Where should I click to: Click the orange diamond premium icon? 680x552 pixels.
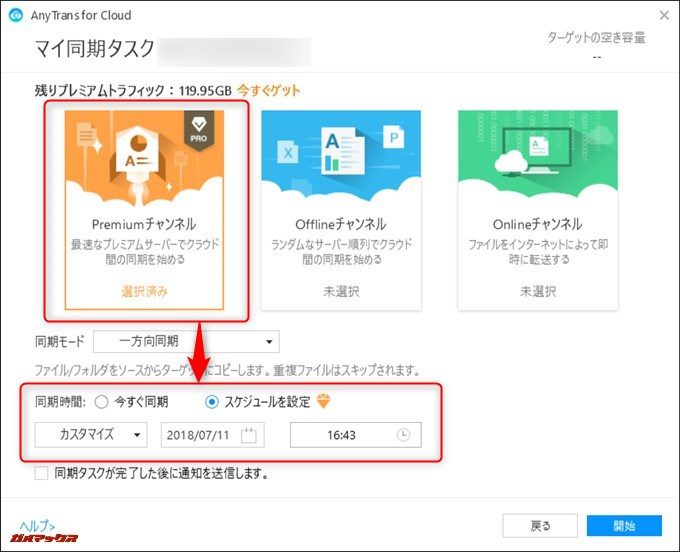pyautogui.click(x=323, y=402)
